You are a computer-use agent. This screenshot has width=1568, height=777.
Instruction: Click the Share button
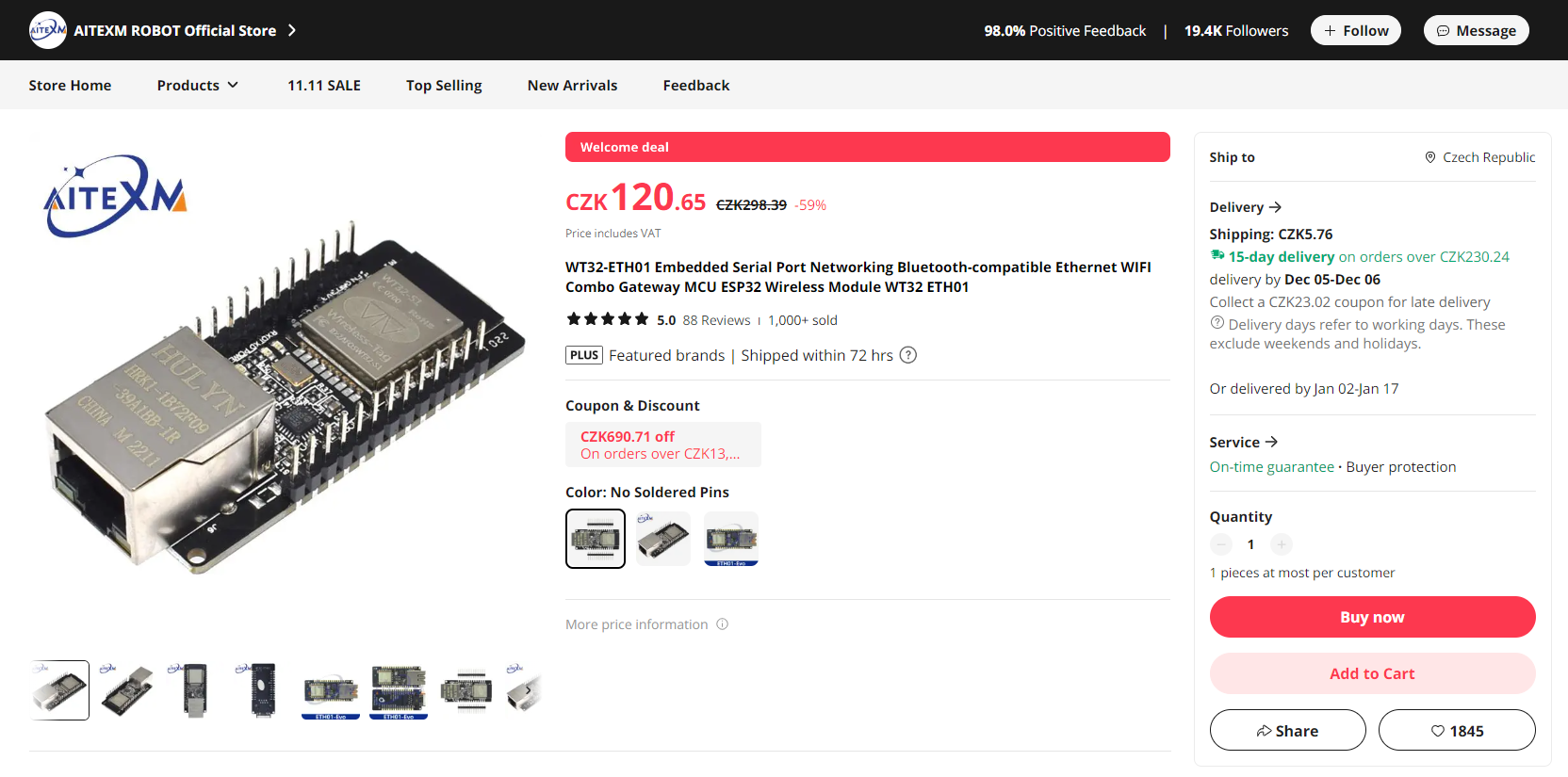[x=1287, y=731]
